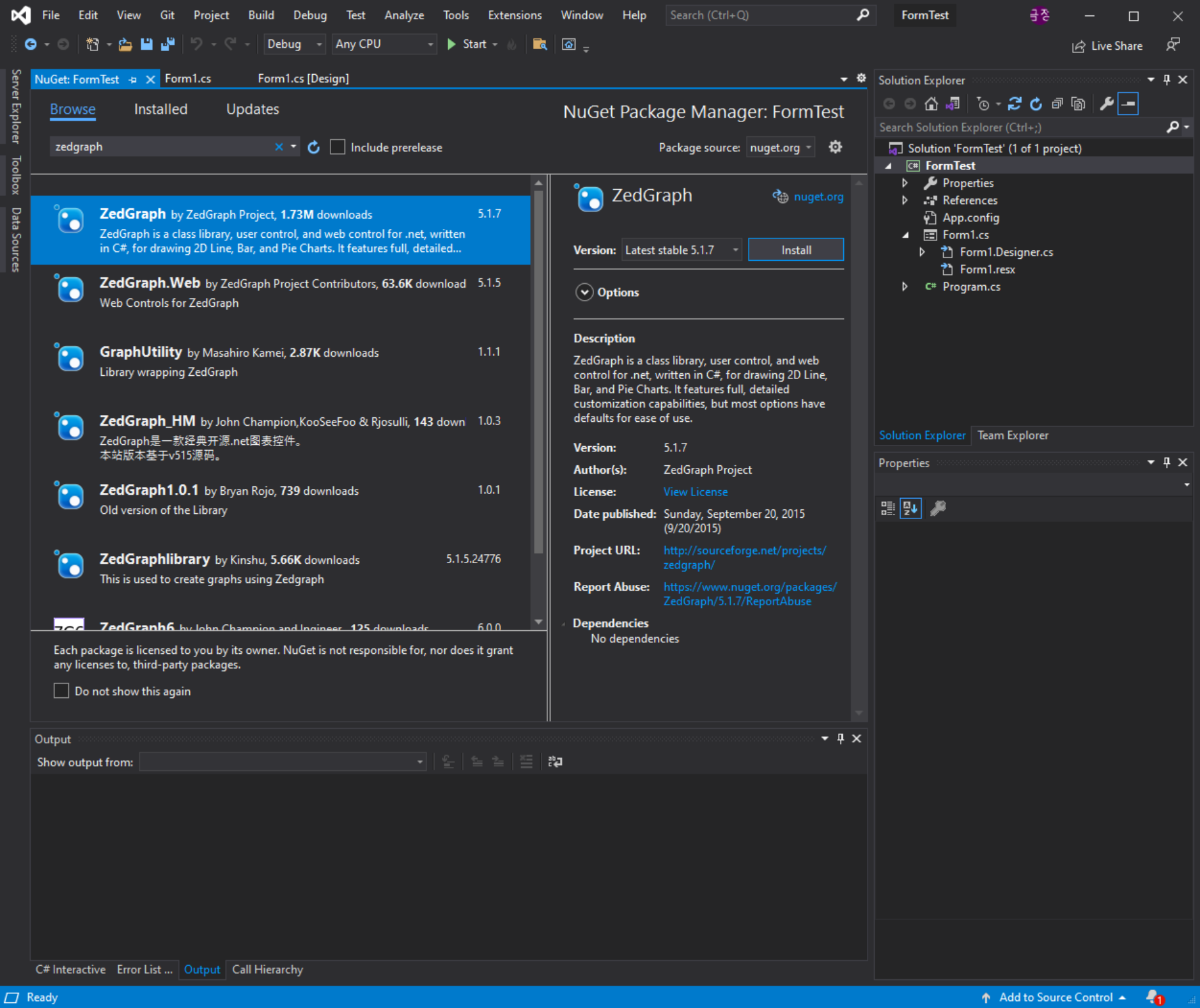The width and height of the screenshot is (1200, 1008).
Task: Open the Report Abuse link
Action: [750, 594]
